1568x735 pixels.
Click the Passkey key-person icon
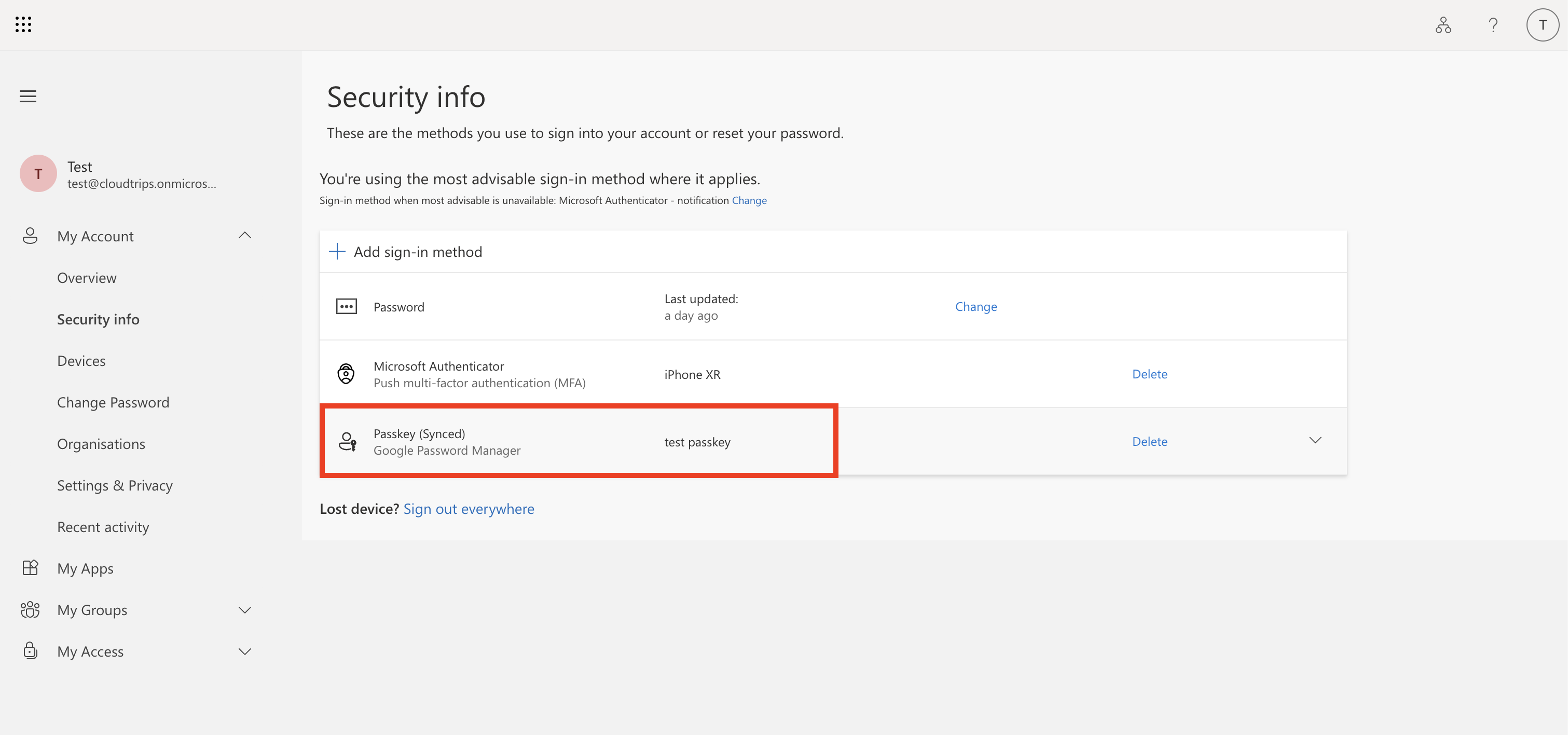[x=348, y=442]
